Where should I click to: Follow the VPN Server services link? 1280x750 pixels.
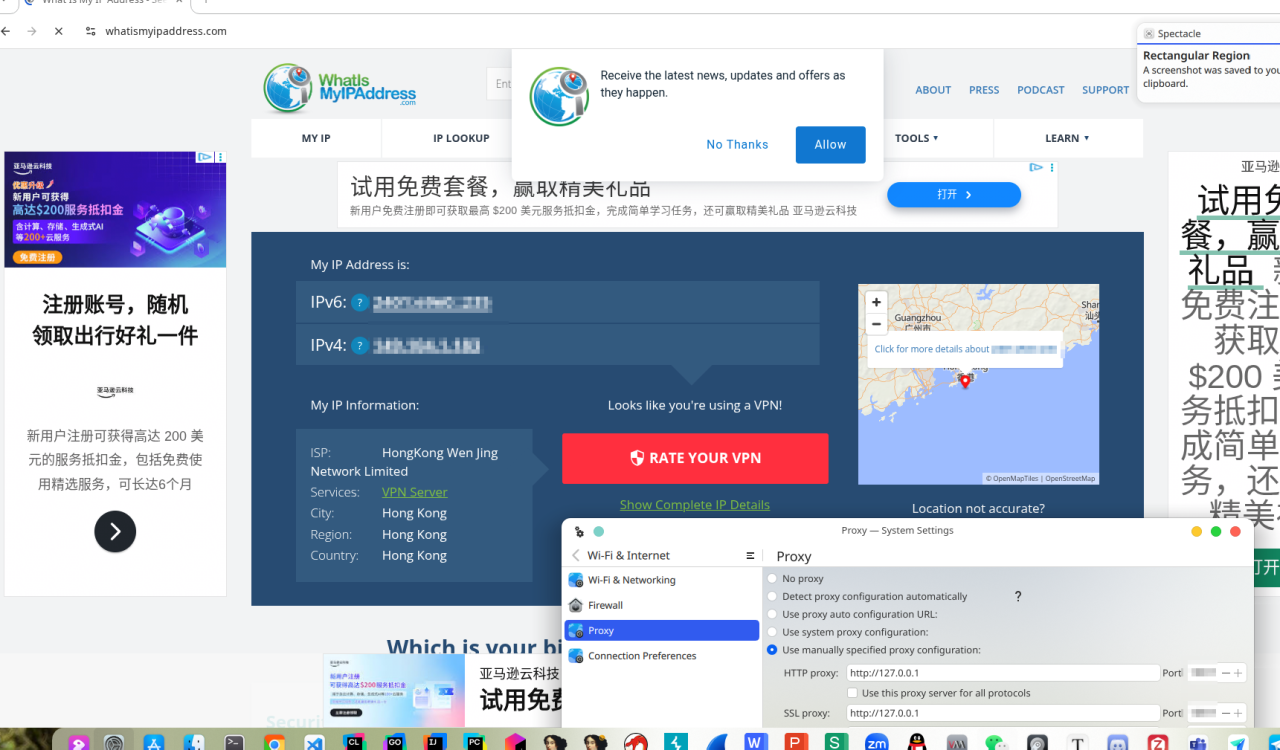point(415,492)
